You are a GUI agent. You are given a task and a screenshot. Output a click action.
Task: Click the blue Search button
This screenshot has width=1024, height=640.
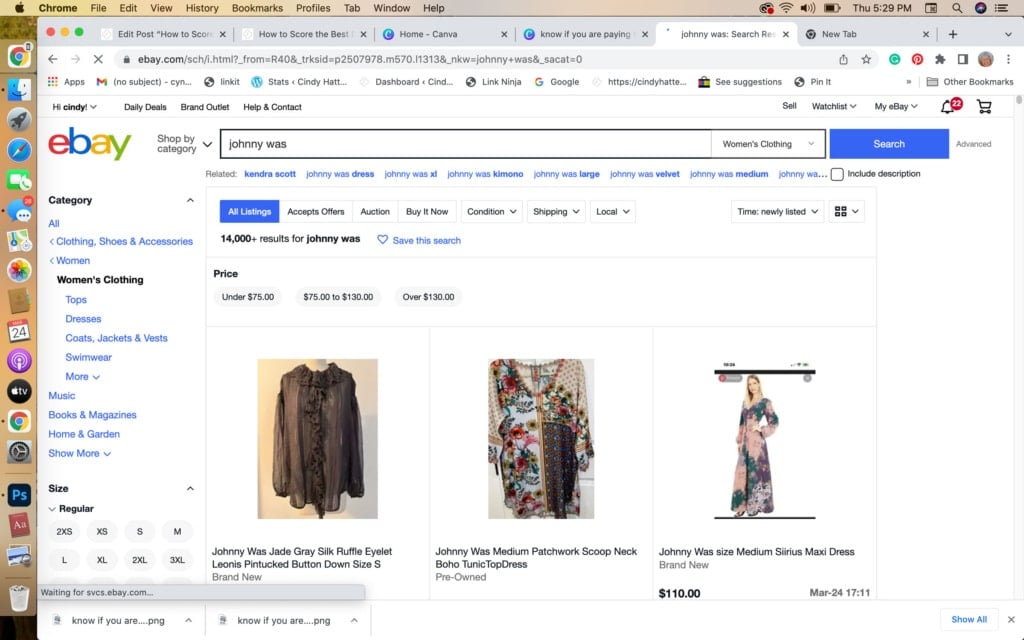pyautogui.click(x=888, y=143)
